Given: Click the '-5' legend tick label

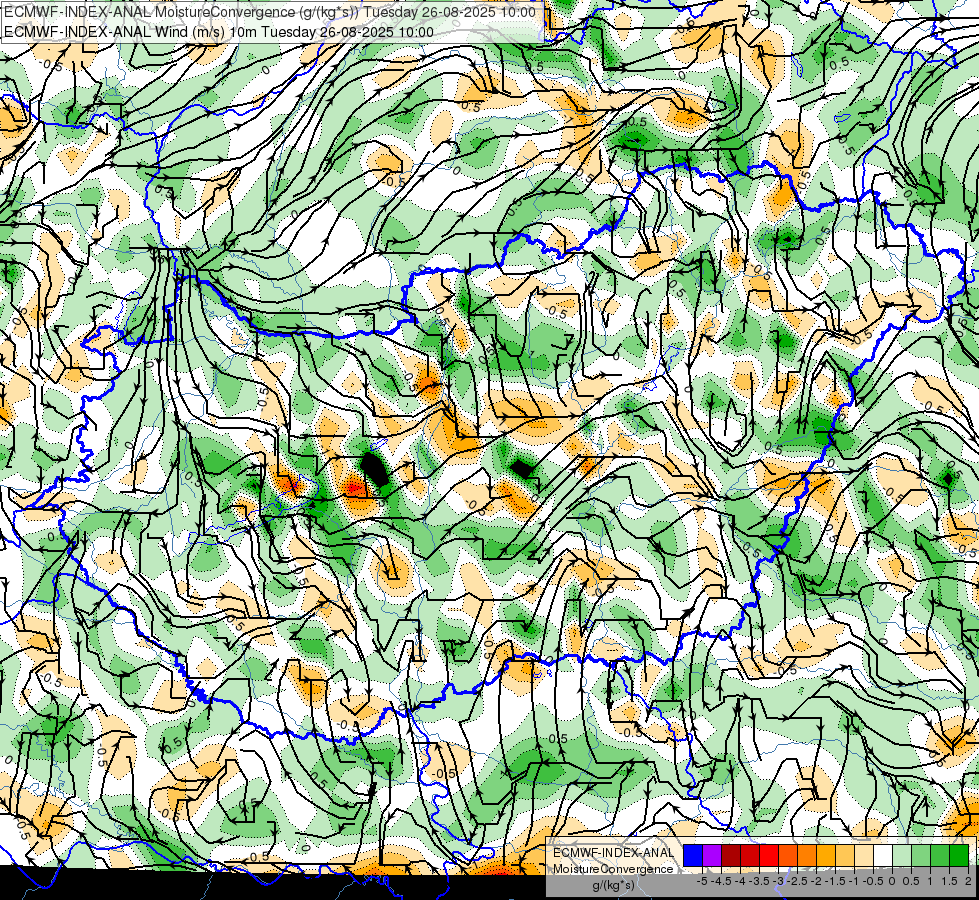Looking at the screenshot, I should pos(702,881).
